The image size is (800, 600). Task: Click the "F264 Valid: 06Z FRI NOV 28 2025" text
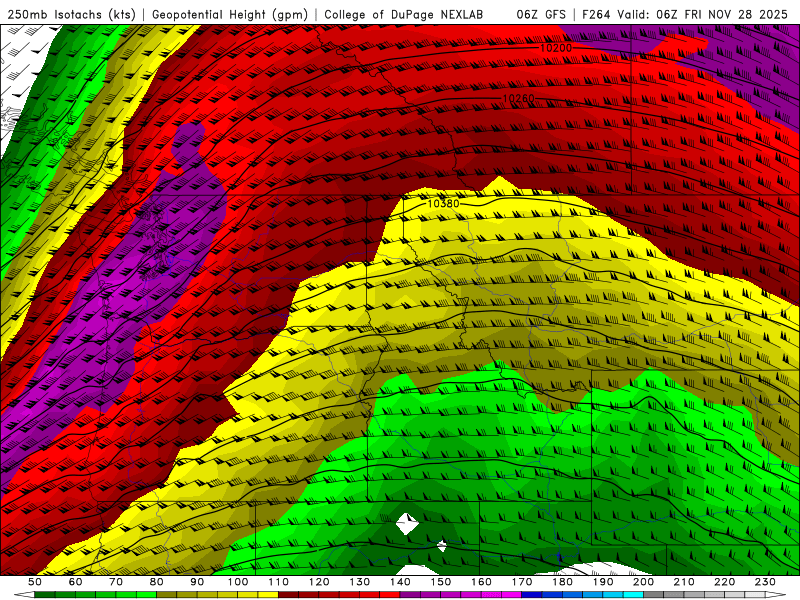coord(685,14)
